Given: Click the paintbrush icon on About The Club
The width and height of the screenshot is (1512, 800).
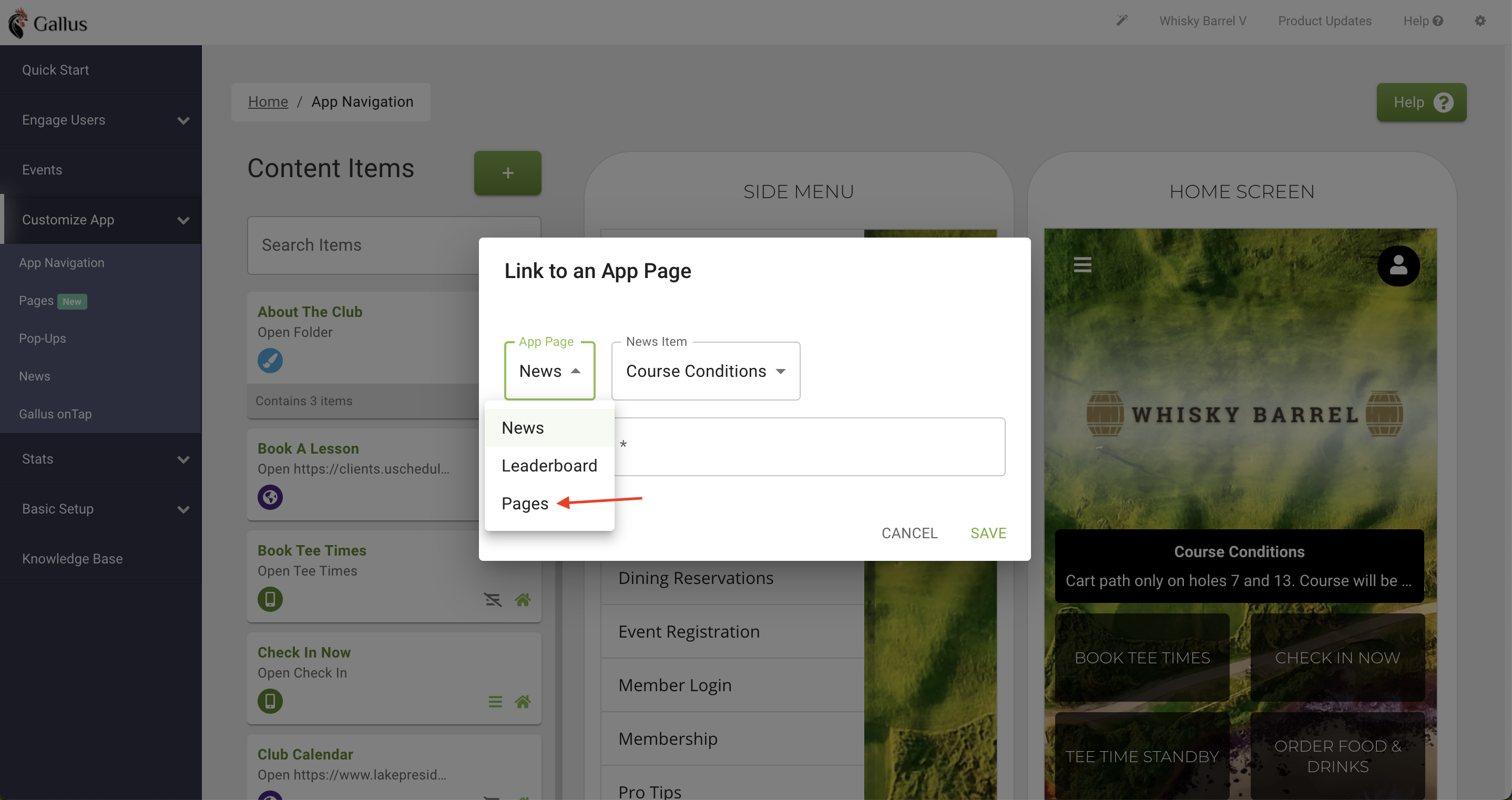Looking at the screenshot, I should pyautogui.click(x=270, y=361).
